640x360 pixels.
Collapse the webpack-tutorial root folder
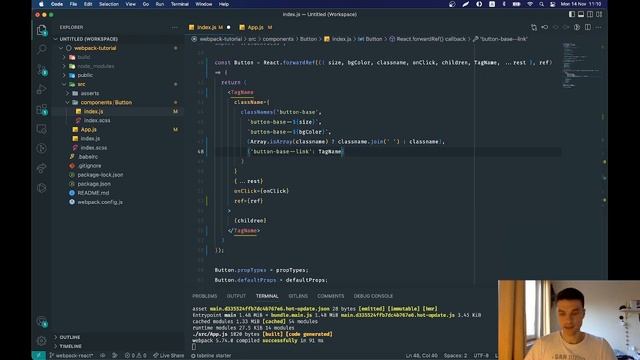95,48
